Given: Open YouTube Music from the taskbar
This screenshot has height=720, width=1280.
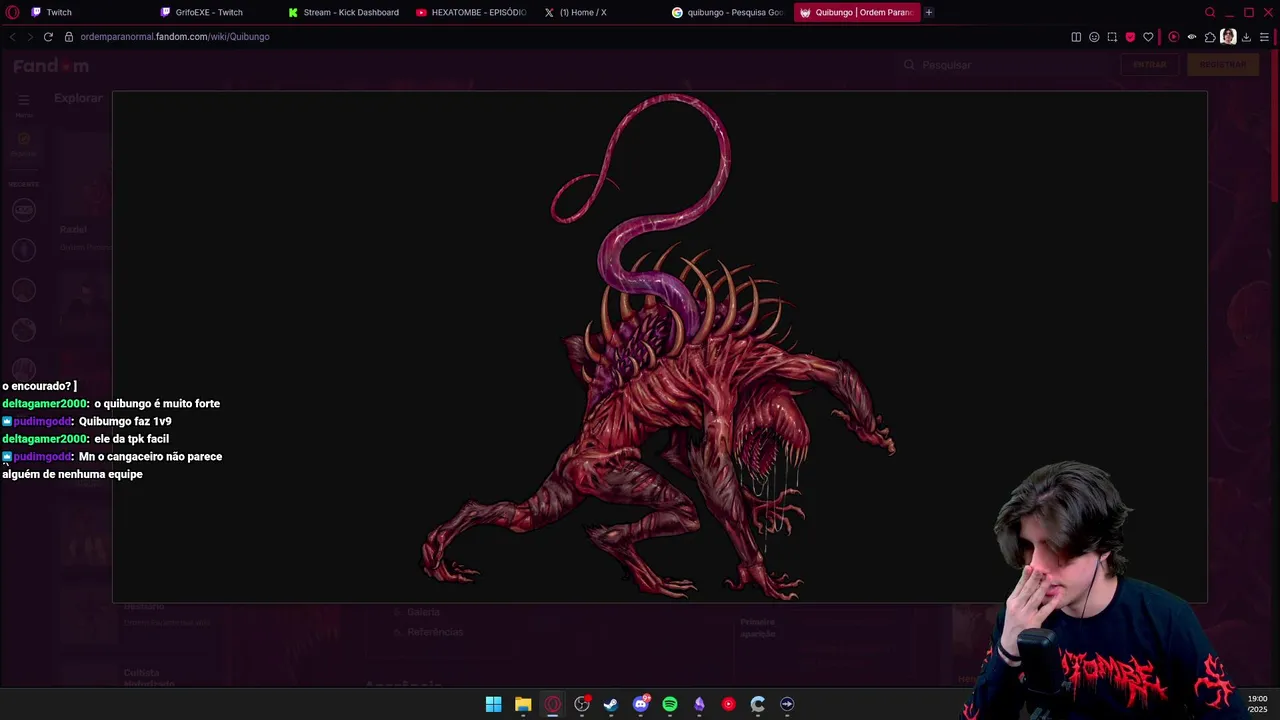Looking at the screenshot, I should [x=728, y=704].
